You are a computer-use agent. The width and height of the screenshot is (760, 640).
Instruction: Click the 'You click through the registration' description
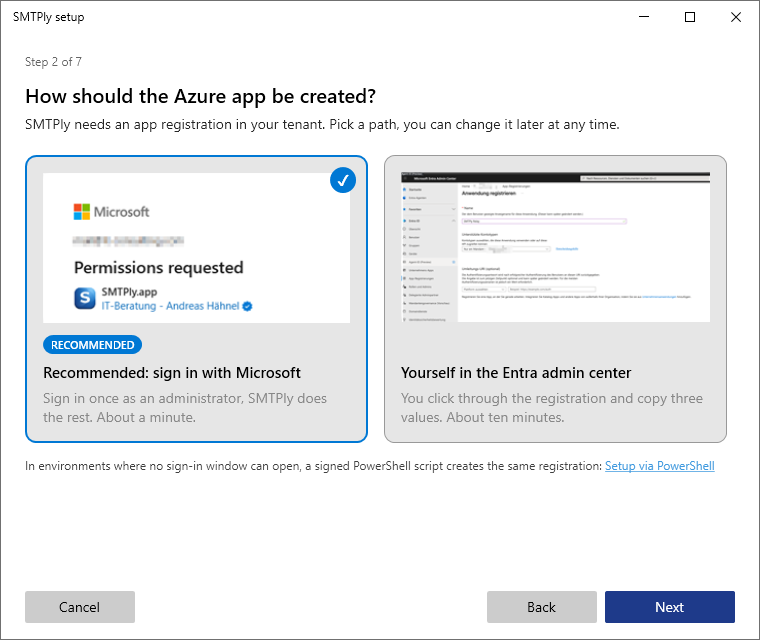552,408
